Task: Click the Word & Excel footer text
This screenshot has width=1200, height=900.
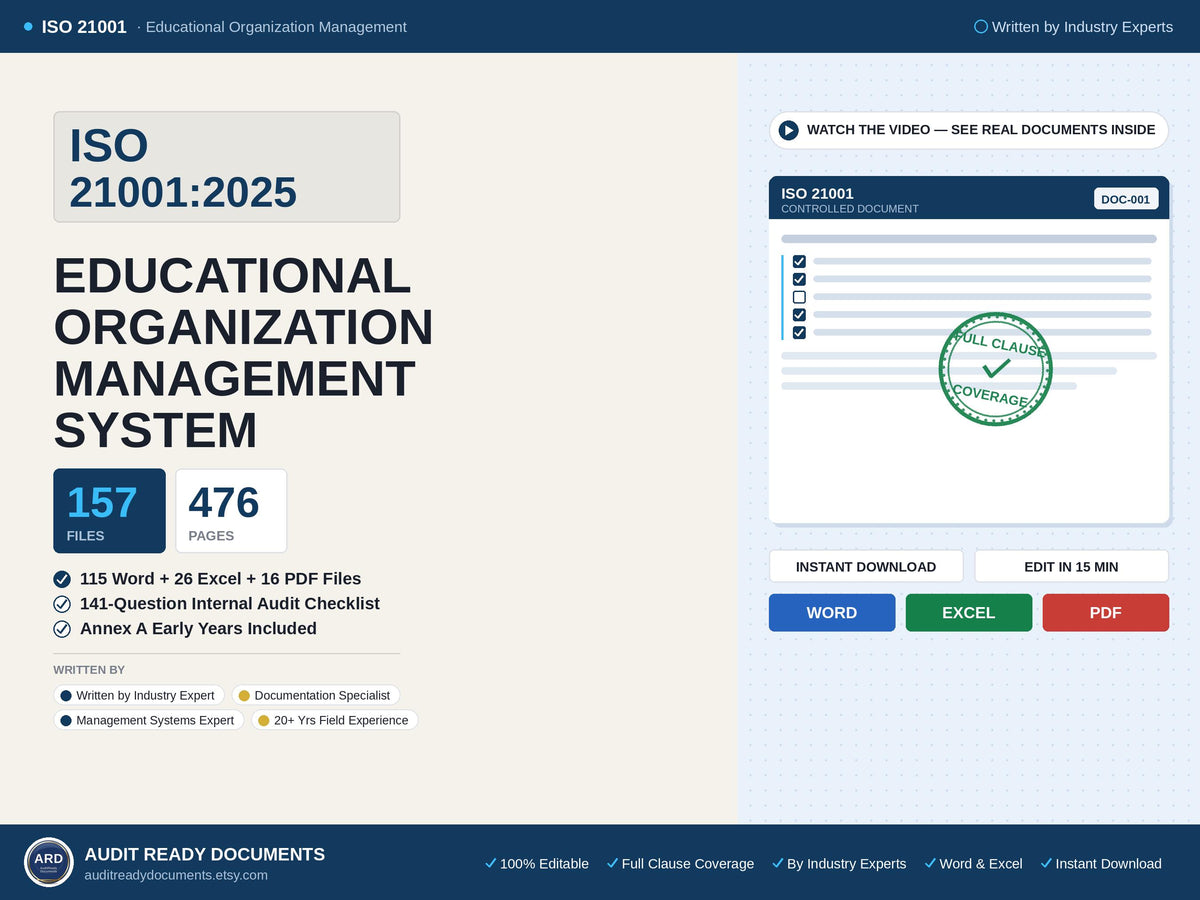Action: [981, 864]
